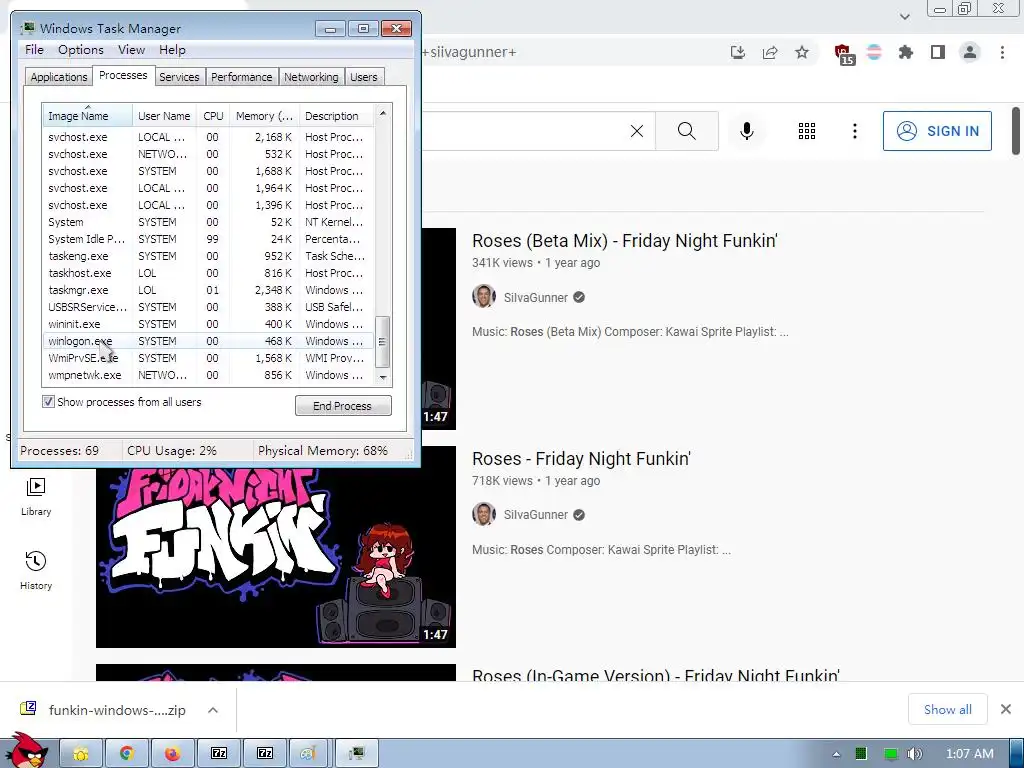The height and width of the screenshot is (768, 1024).
Task: Open the Friday Night Funkin' Roses video thumbnail
Action: [276, 547]
